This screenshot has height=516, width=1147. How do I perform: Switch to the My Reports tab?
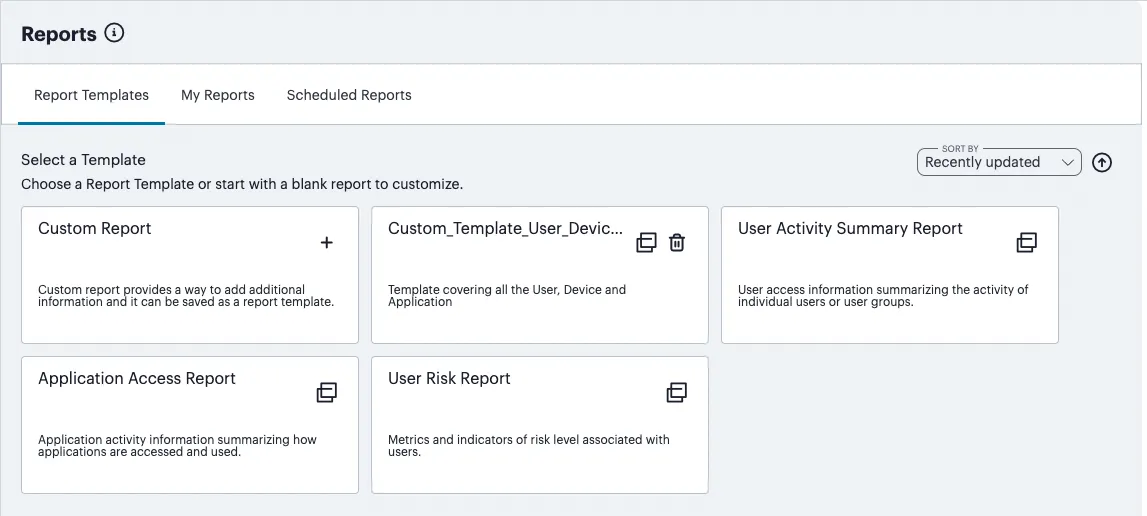point(218,95)
